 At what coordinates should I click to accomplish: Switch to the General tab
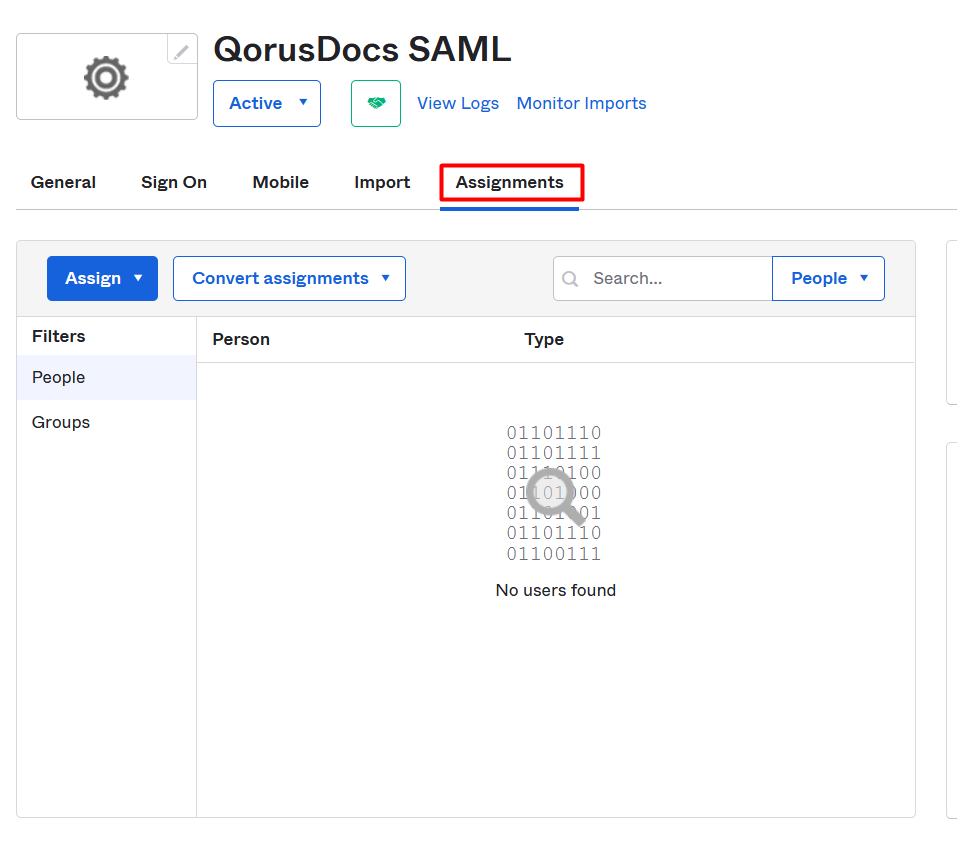(x=63, y=183)
